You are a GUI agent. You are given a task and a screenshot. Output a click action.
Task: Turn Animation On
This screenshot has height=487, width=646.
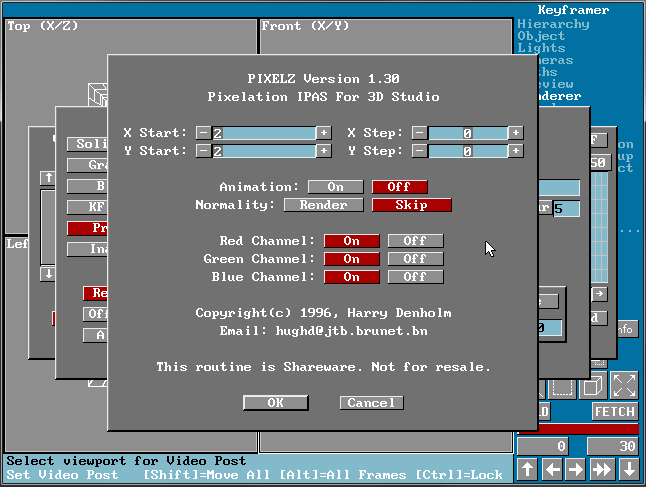click(x=336, y=187)
